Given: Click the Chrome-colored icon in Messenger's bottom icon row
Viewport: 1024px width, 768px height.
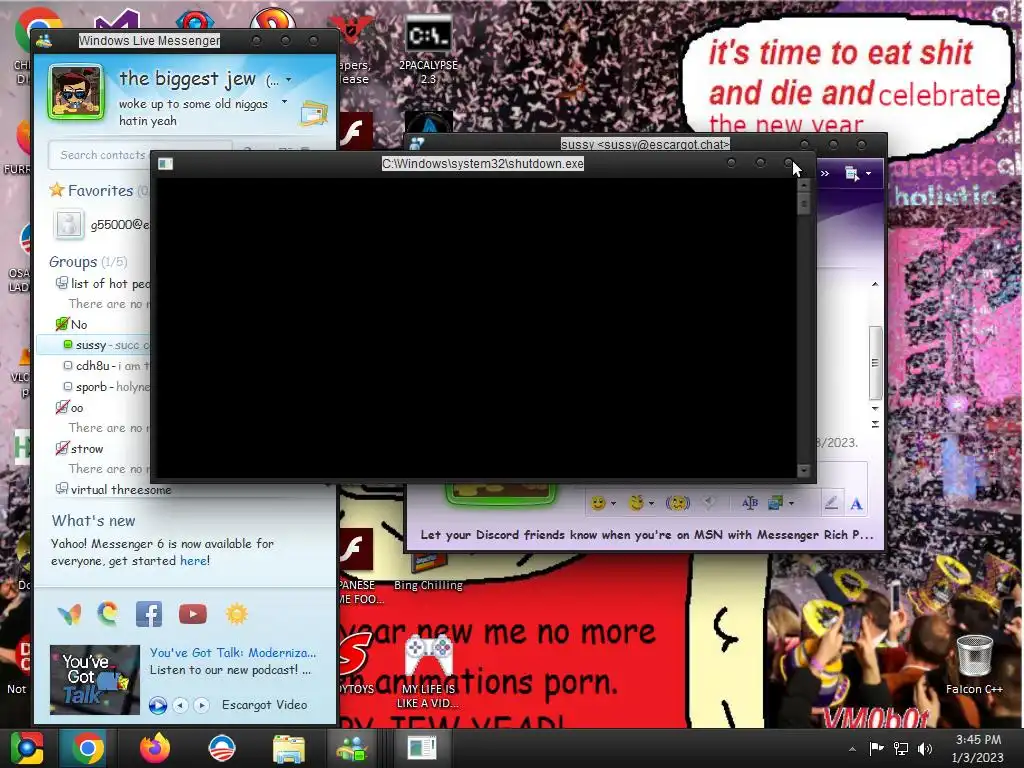Looking at the screenshot, I should (108, 614).
